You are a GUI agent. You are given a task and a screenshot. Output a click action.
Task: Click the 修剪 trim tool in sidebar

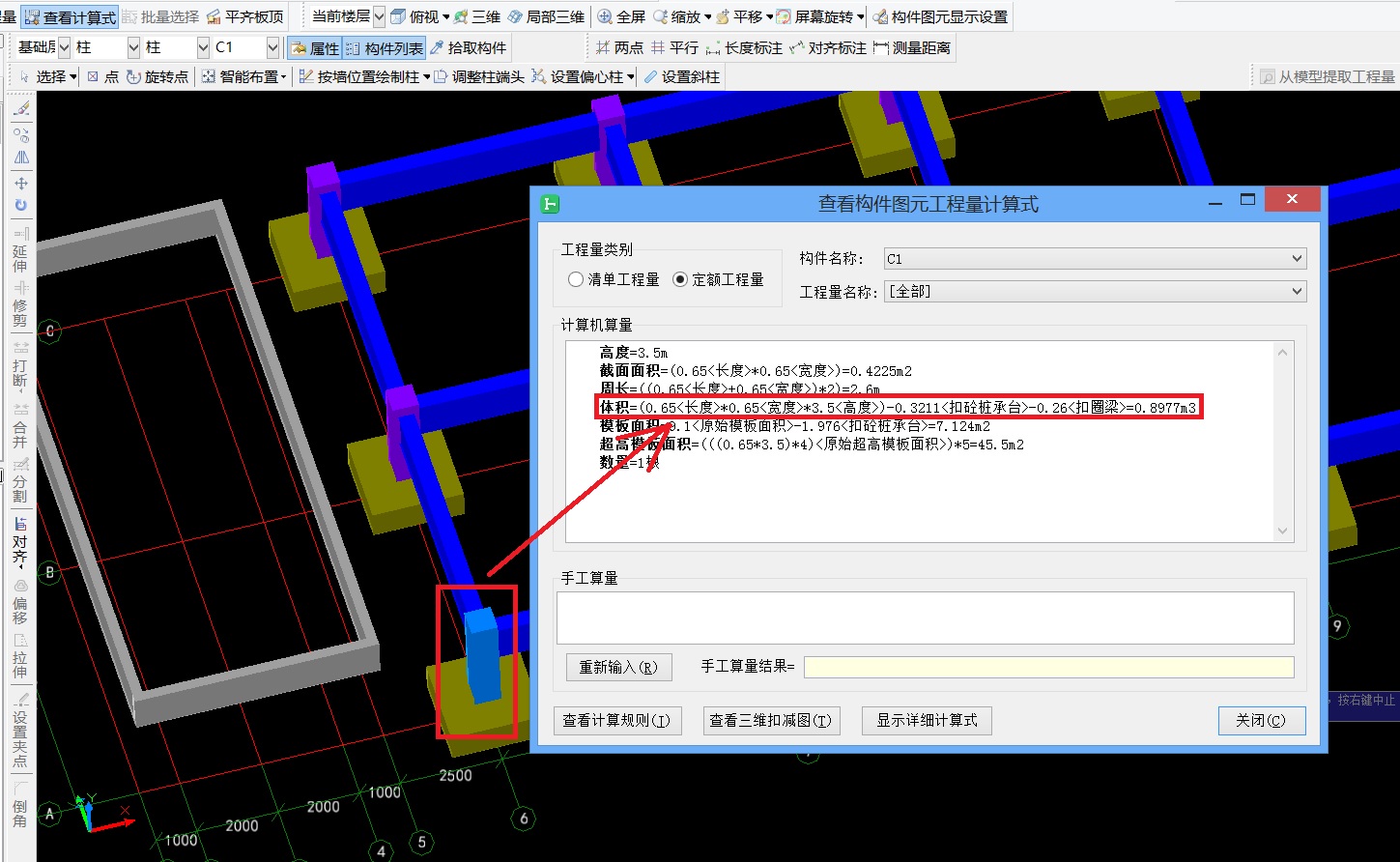click(20, 303)
